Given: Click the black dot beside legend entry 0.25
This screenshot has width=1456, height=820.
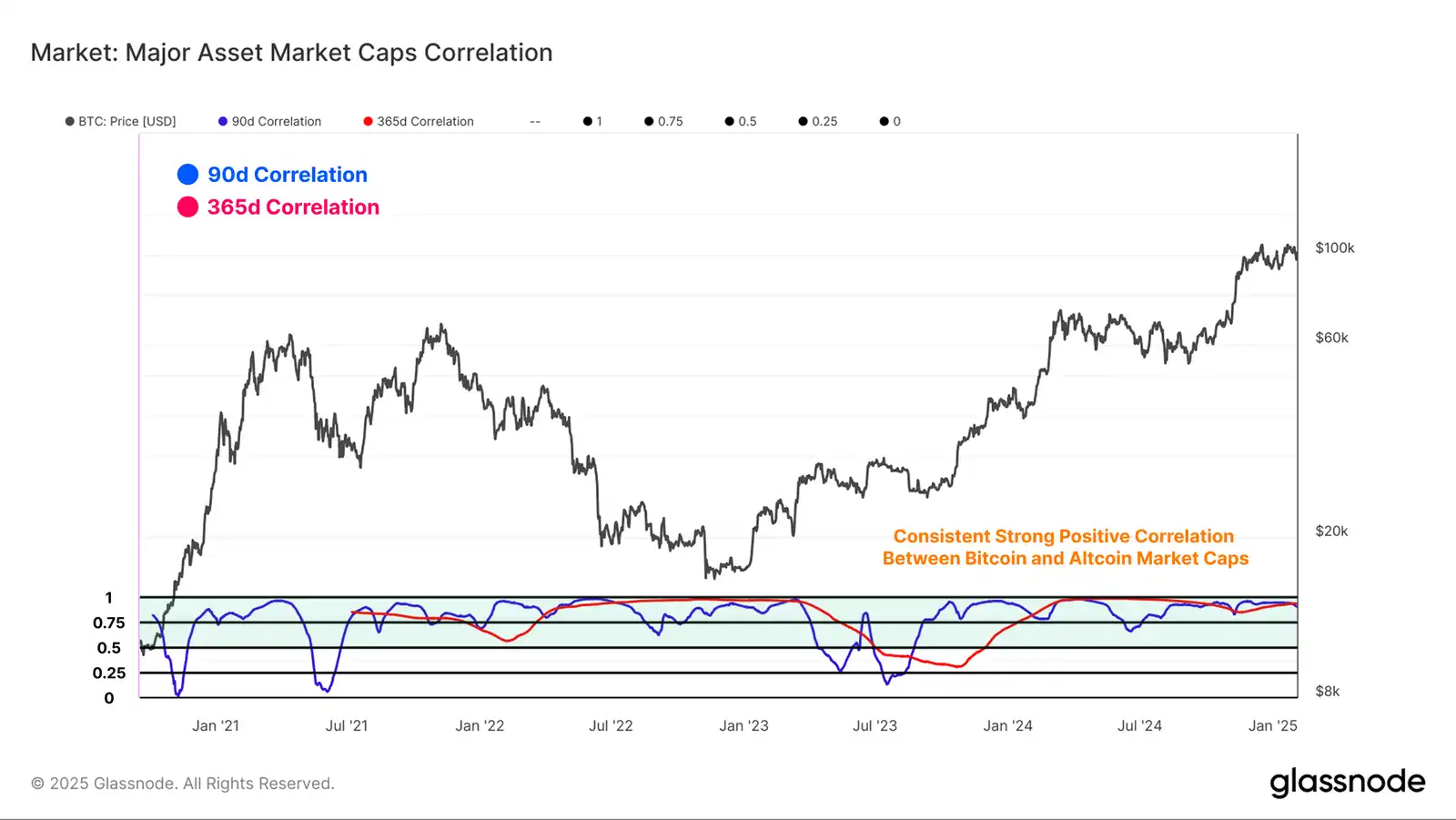Looking at the screenshot, I should [803, 121].
